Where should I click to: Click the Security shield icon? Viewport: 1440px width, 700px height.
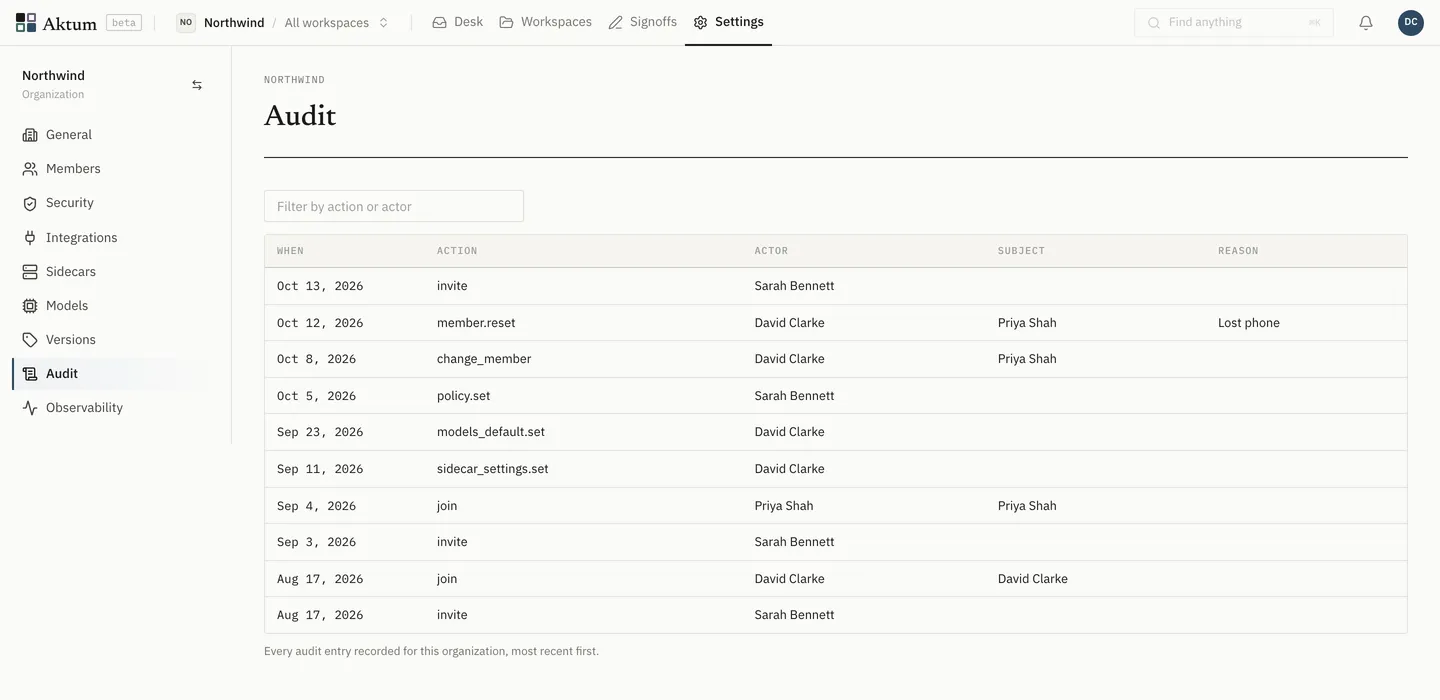(30, 203)
